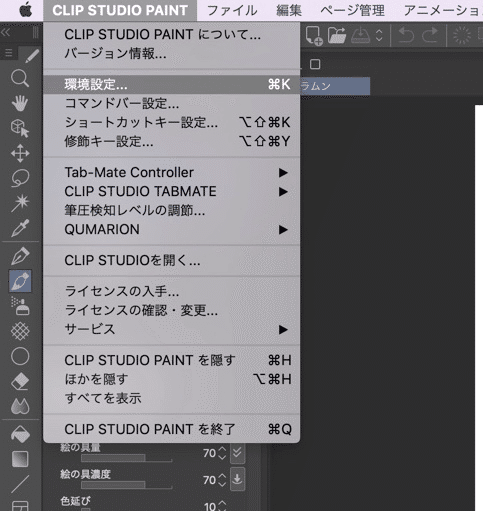
Task: Choose ライセンスの確認・変更... menu entry
Action: (x=171, y=310)
